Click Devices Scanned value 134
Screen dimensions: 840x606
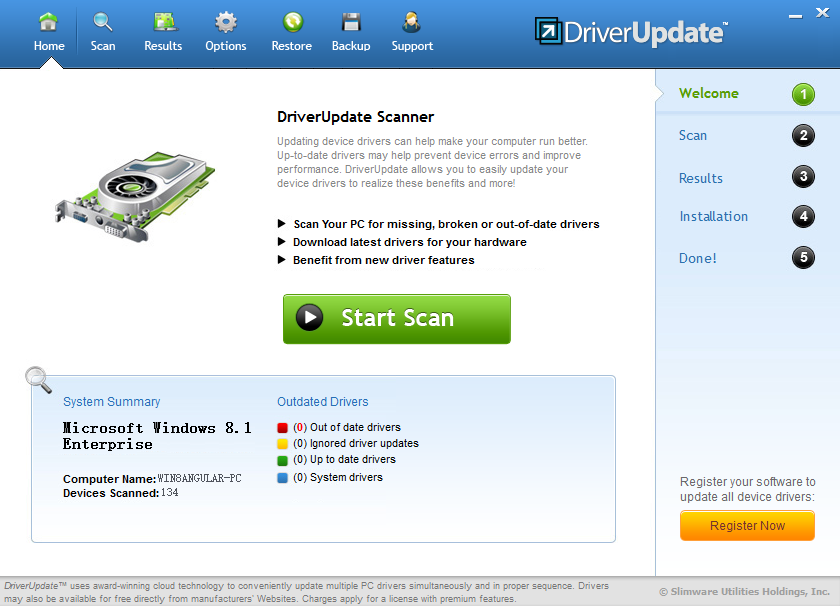click(x=169, y=492)
